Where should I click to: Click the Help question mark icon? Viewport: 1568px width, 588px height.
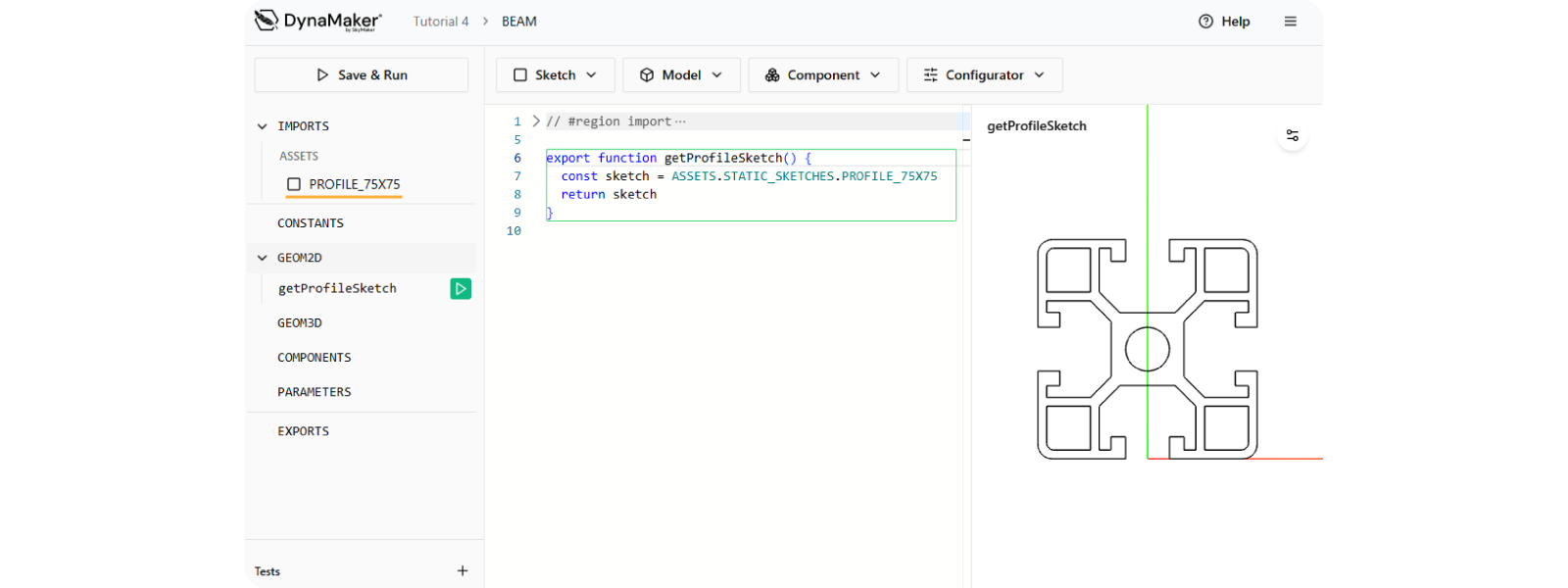tap(1205, 22)
